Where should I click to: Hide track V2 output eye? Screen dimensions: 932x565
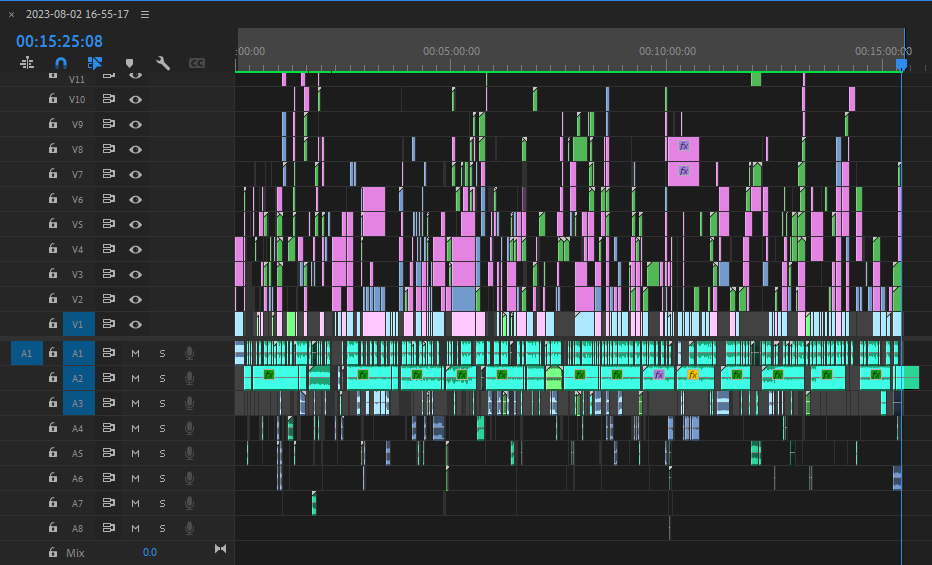coord(136,299)
